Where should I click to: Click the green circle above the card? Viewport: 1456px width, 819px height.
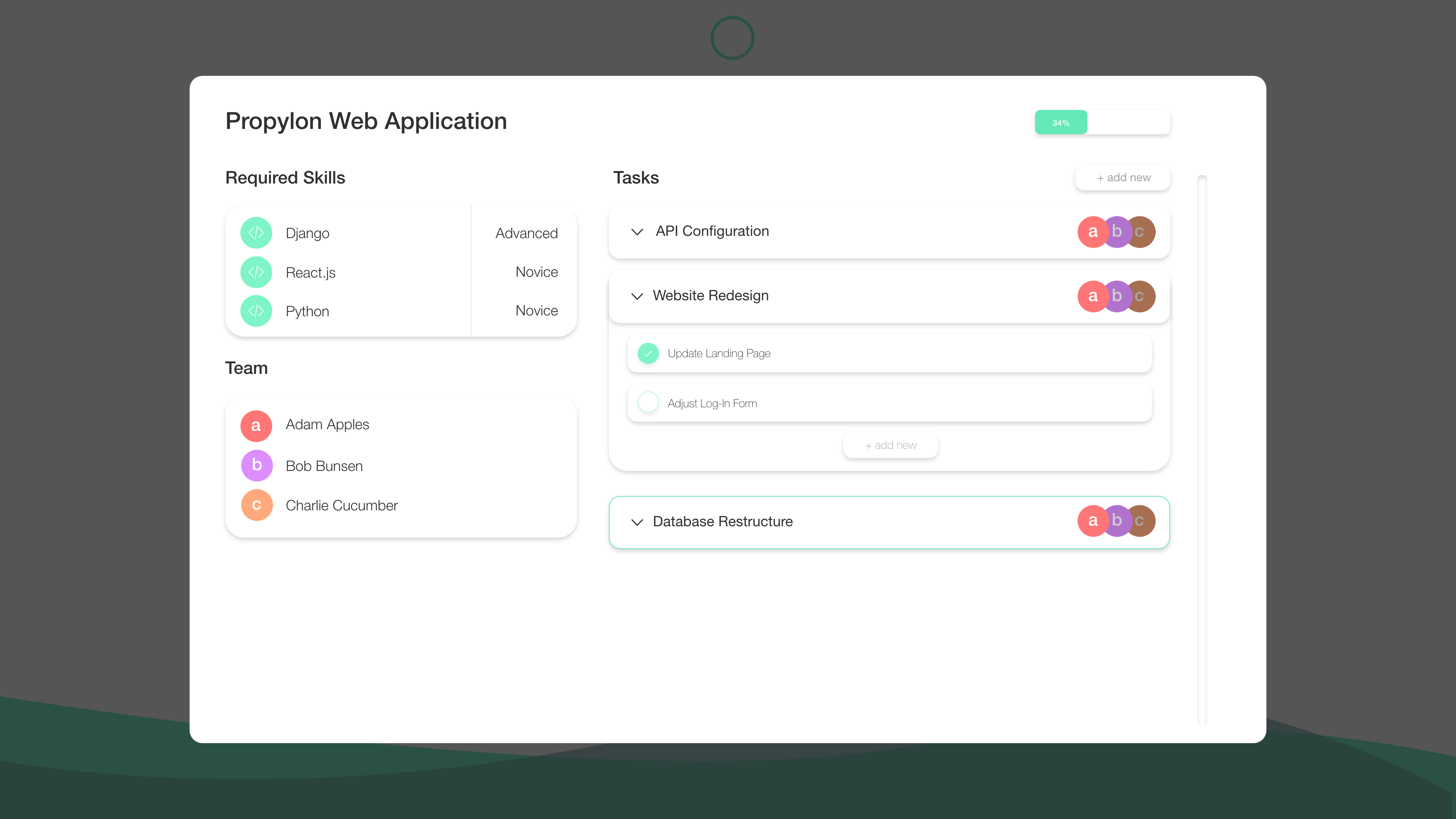[732, 38]
